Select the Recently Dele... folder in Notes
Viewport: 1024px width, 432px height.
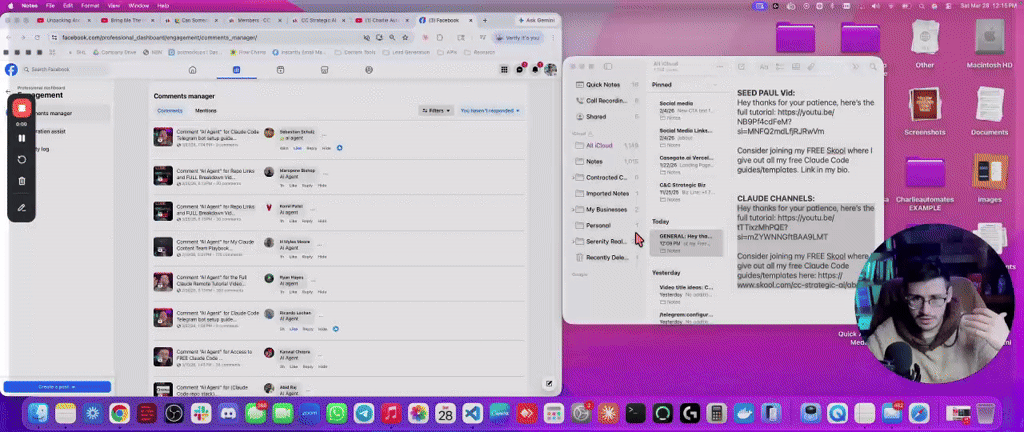pyautogui.click(x=607, y=257)
